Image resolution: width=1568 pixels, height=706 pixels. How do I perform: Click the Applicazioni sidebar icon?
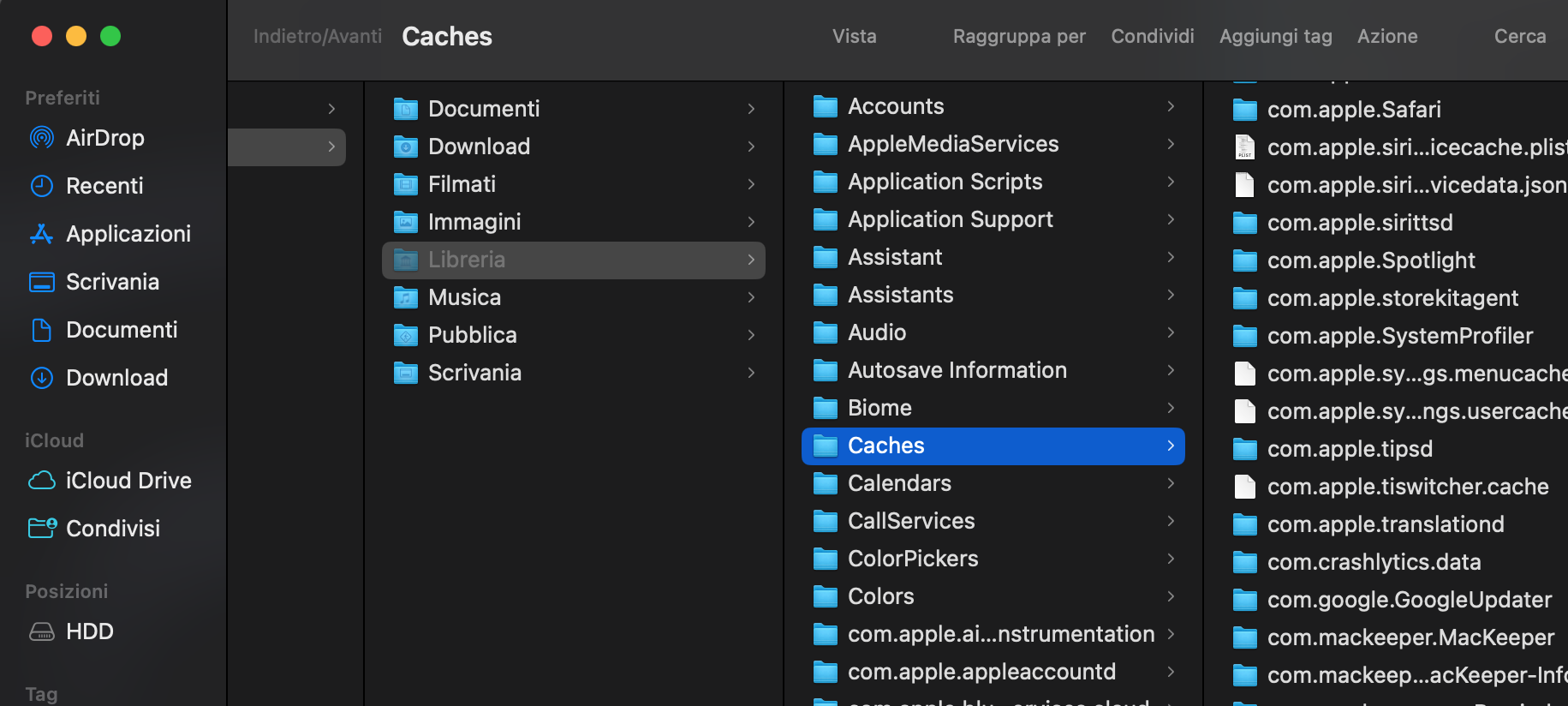point(41,234)
